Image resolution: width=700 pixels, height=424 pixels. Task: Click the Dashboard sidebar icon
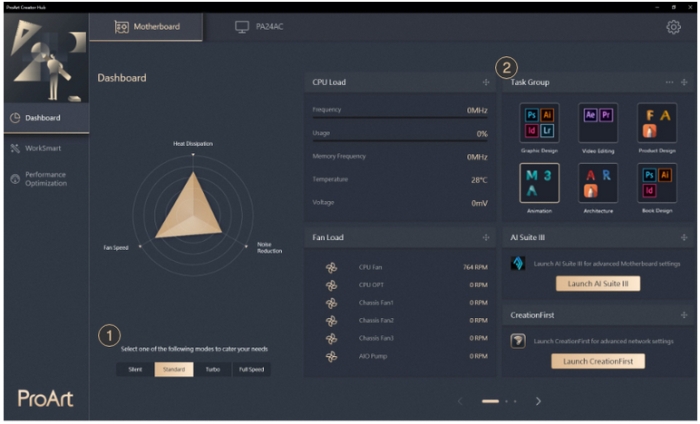[15, 118]
